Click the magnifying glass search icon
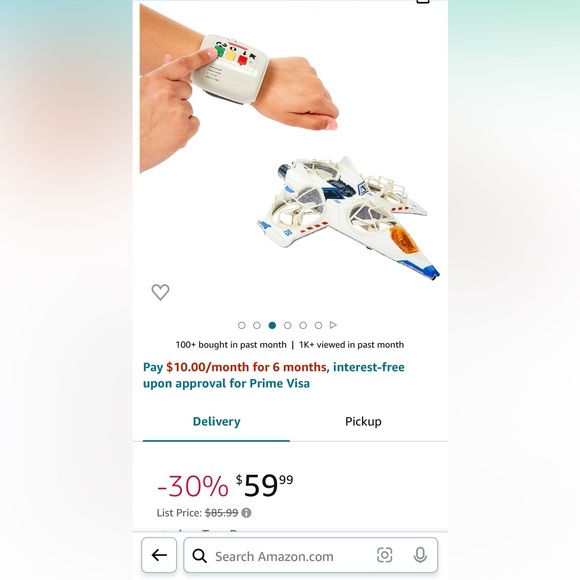The width and height of the screenshot is (580, 580). [x=200, y=556]
